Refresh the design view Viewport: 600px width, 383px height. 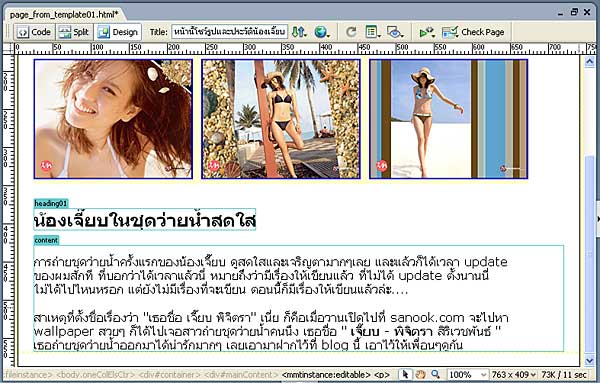(x=351, y=32)
